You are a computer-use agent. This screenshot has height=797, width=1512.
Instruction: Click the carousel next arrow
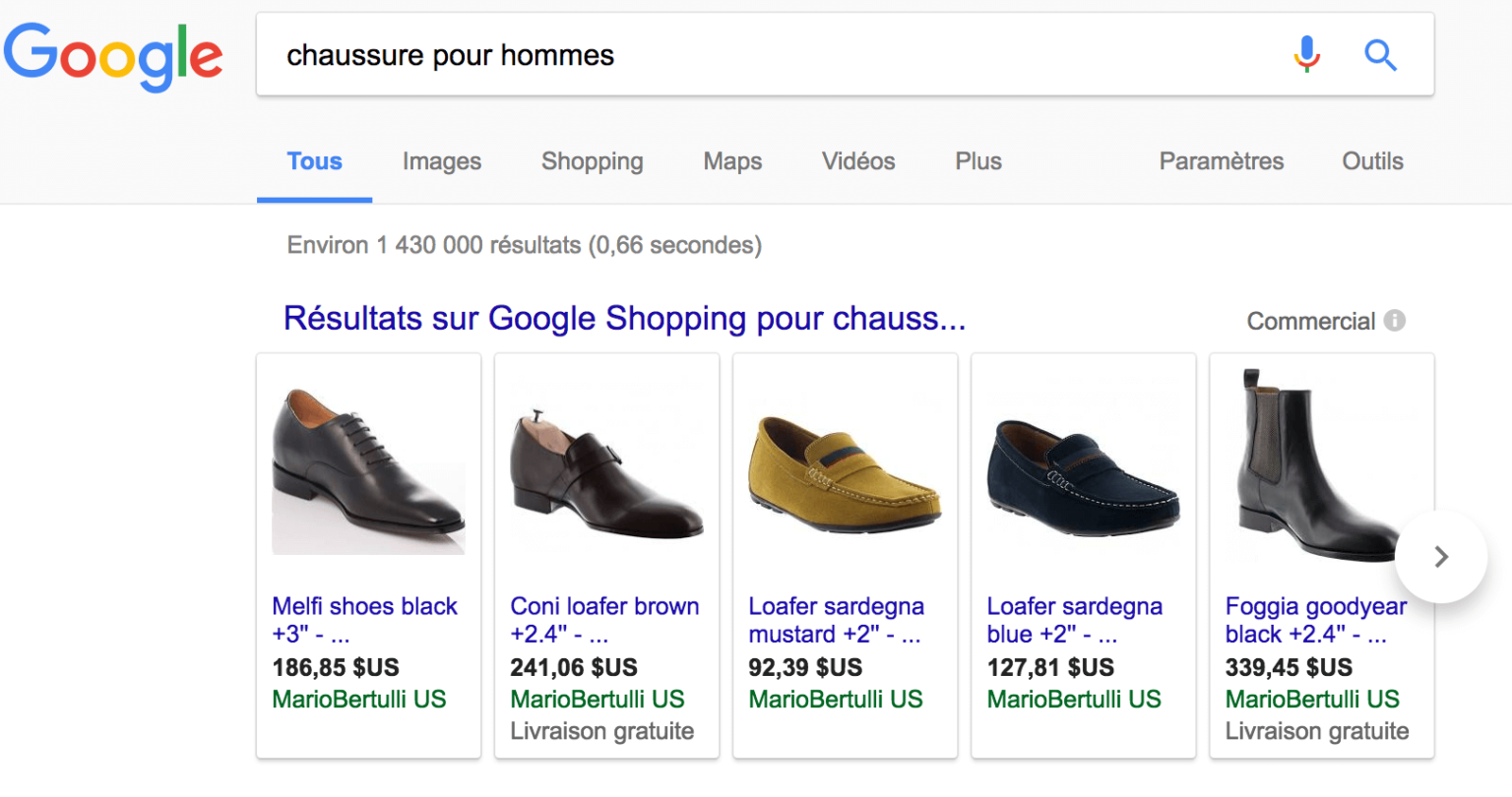pyautogui.click(x=1440, y=556)
